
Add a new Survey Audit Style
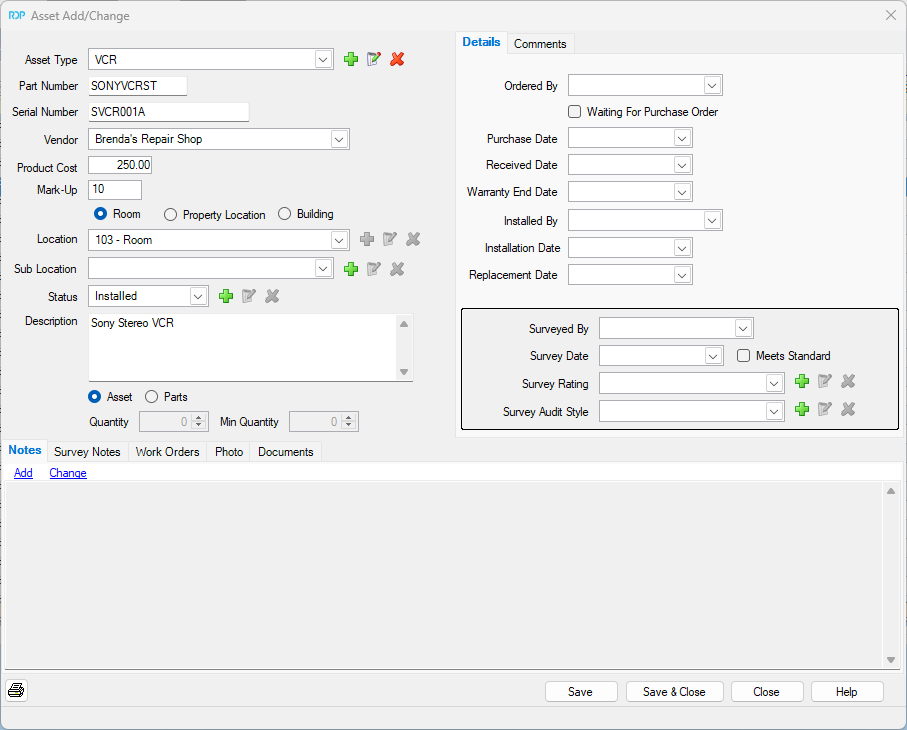[x=802, y=410]
